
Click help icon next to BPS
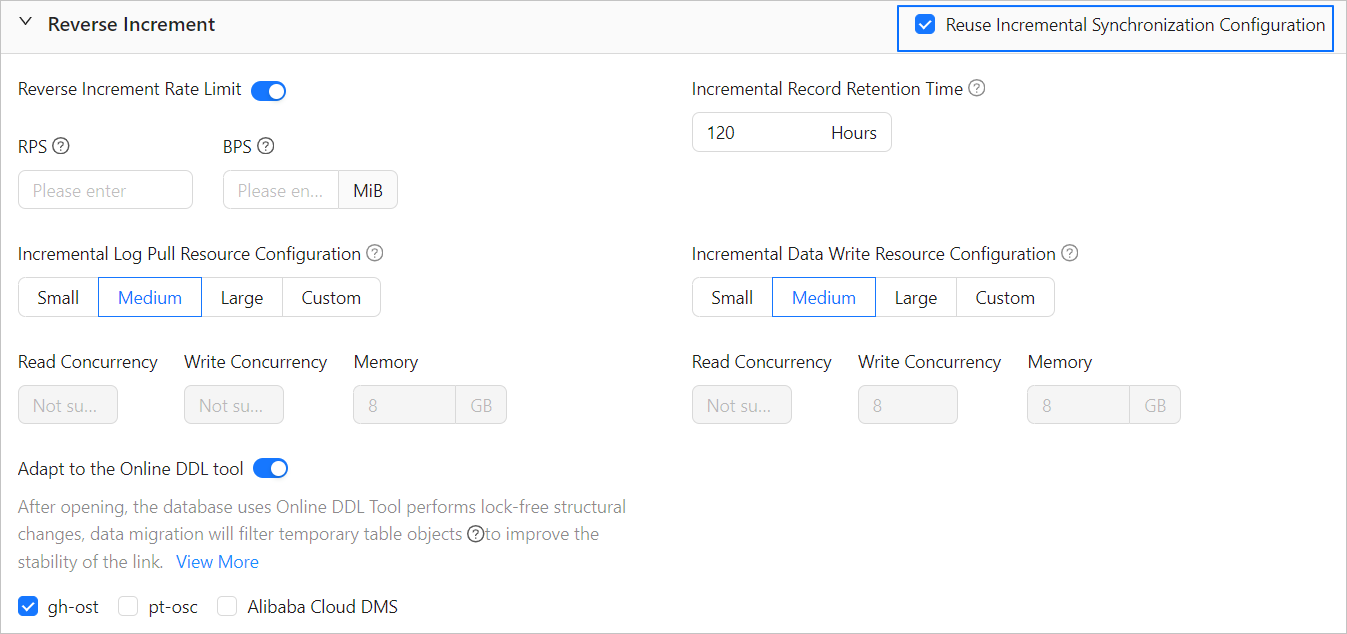(265, 146)
